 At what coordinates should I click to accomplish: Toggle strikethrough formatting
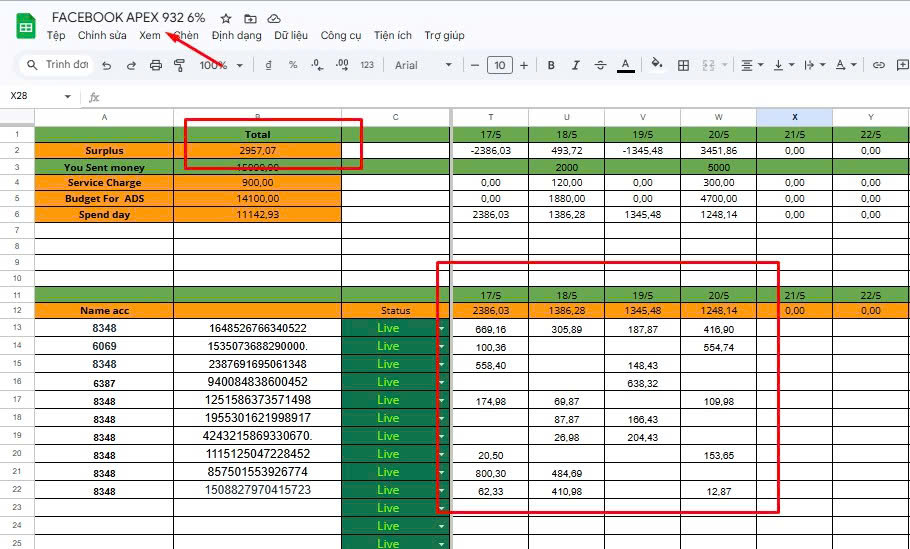pos(601,65)
